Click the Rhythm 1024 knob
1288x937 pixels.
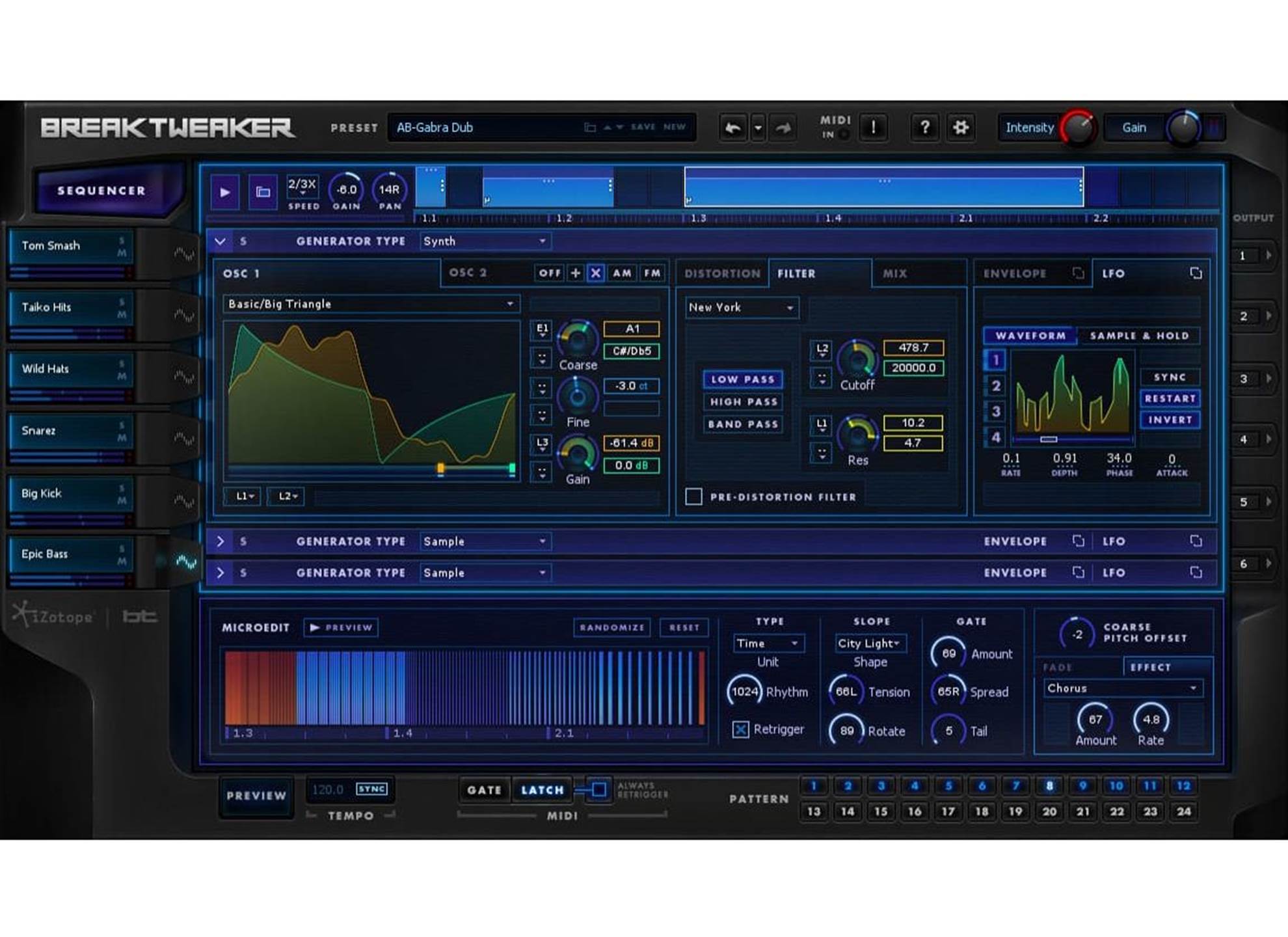point(744,692)
